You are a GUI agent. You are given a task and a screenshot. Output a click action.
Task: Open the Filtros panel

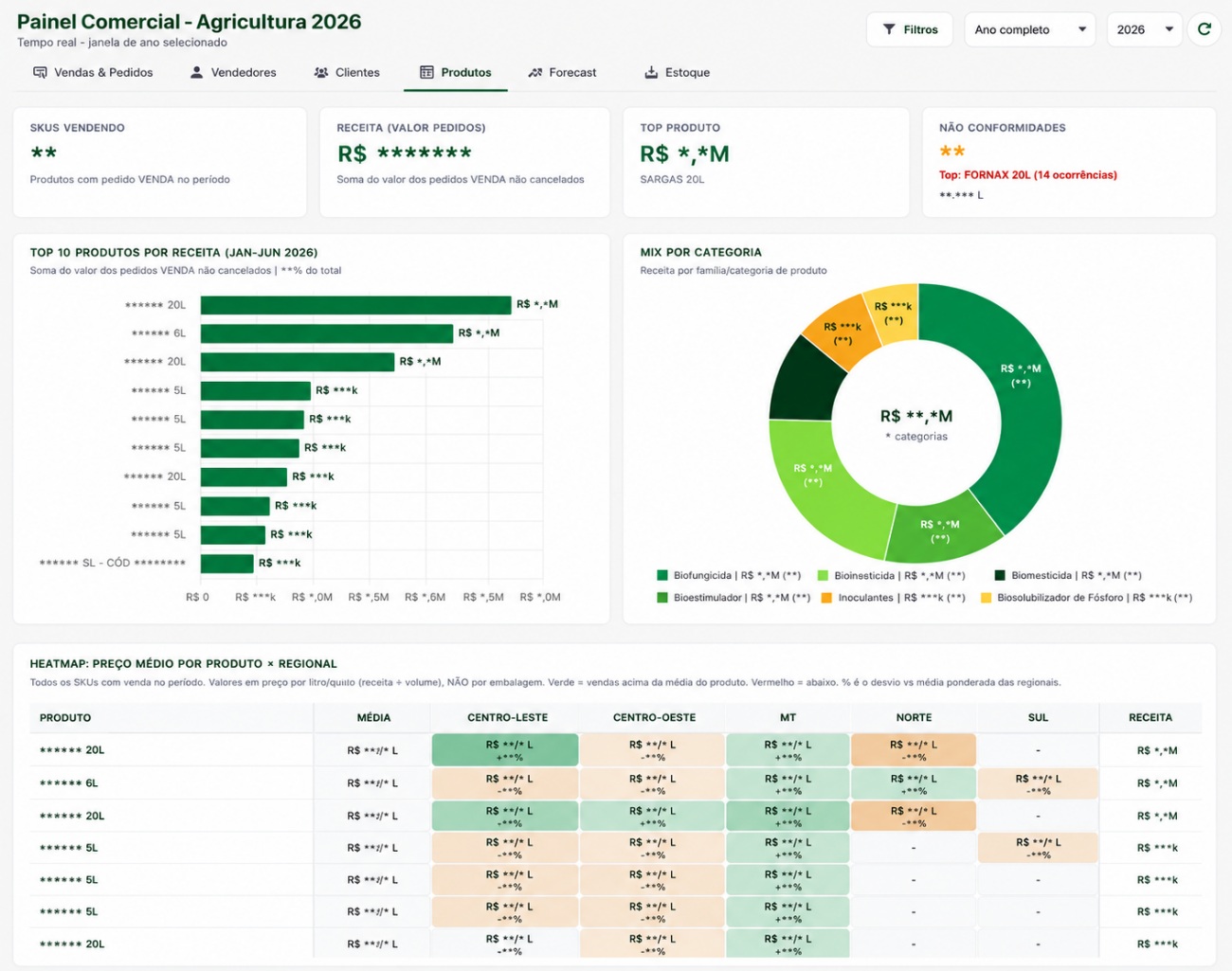(x=910, y=29)
